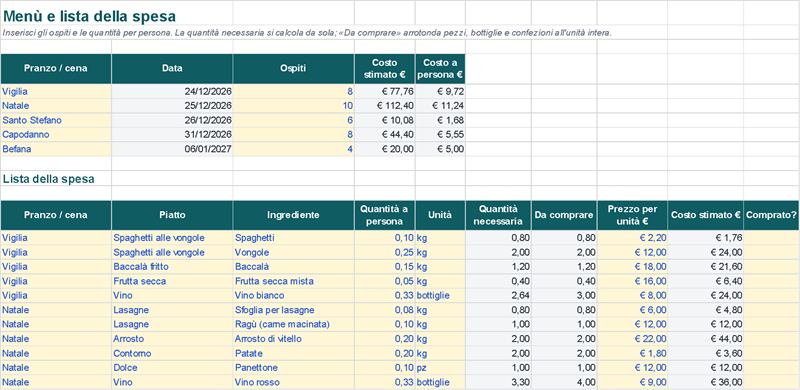The image size is (800, 390).
Task: Click the needed quantity 3,30 for Vino rosso
Action: tap(498, 382)
